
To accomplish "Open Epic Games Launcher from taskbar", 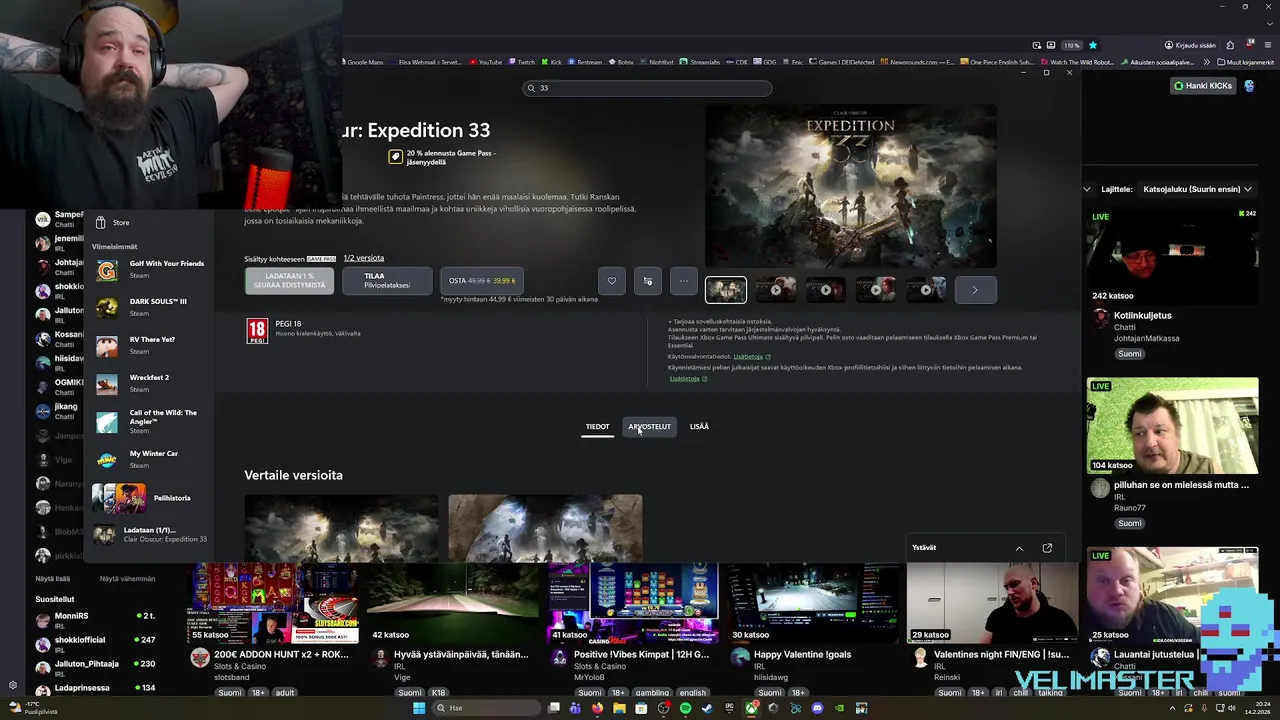I will (729, 708).
